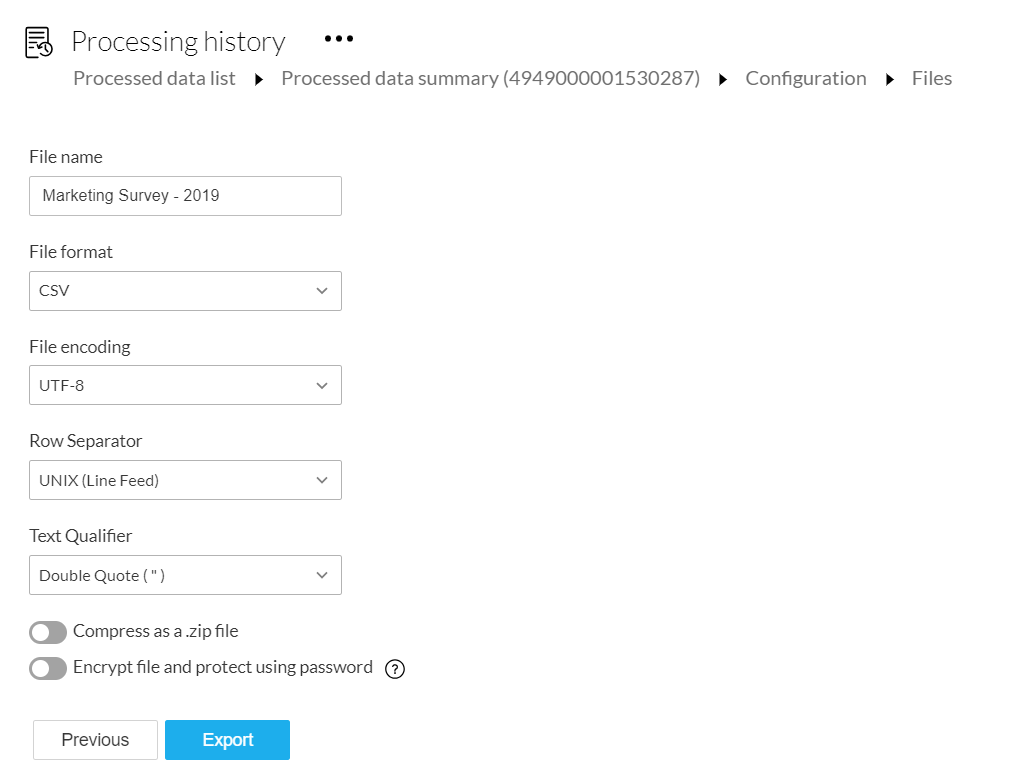Click the breadcrumb arrow before Configuration
The height and width of the screenshot is (782, 1020).
(723, 80)
